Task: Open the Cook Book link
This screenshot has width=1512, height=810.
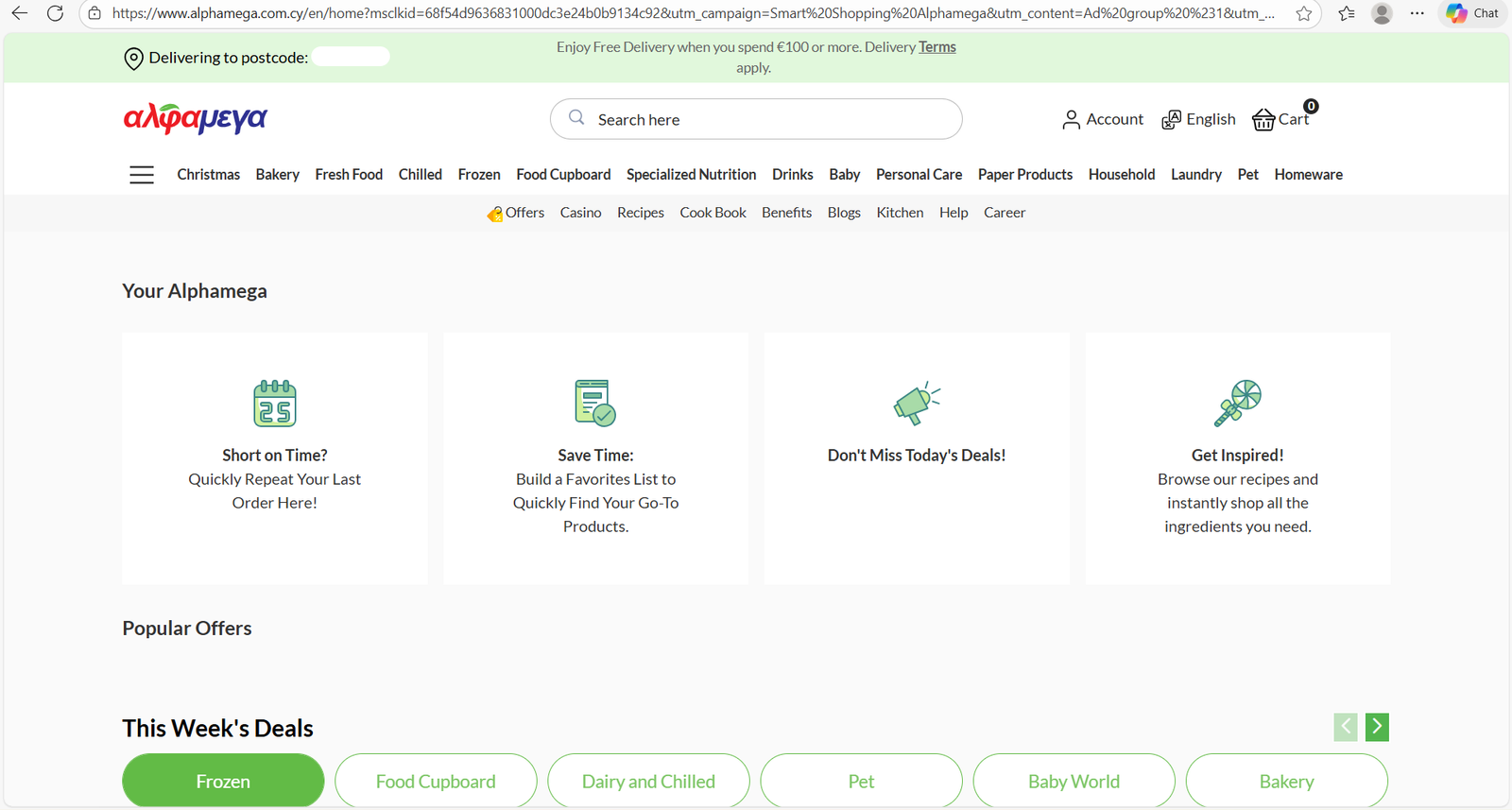Action: tap(713, 213)
